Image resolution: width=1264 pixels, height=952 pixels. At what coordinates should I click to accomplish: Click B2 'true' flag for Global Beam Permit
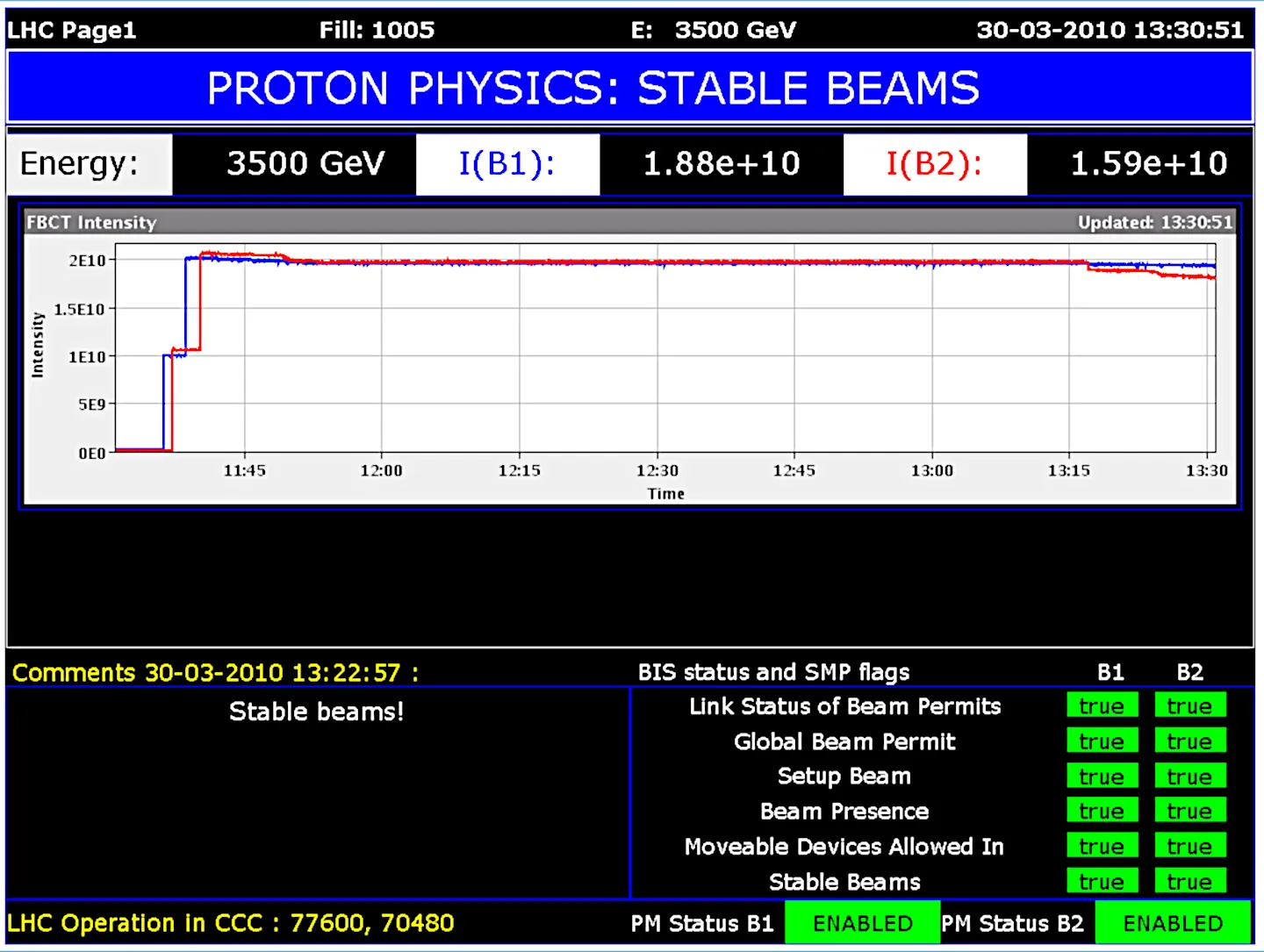(x=1189, y=741)
